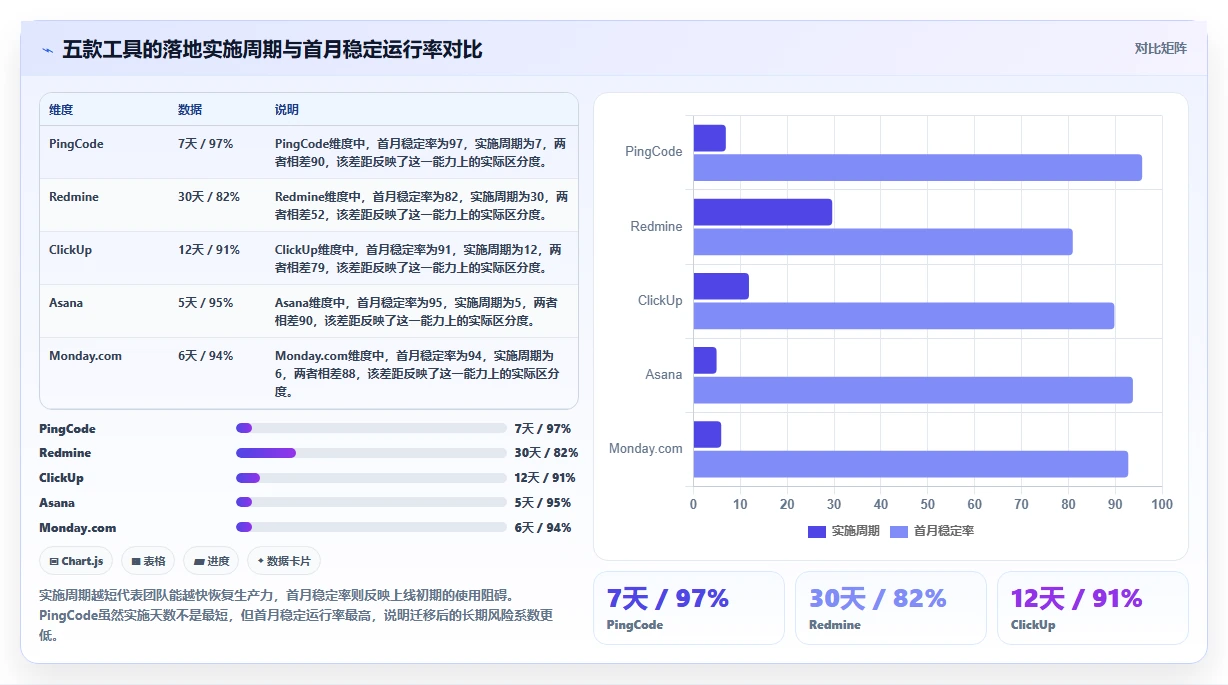The width and height of the screenshot is (1228, 685).
Task: Toggle the 首月稳定率 legend swatch
Action: point(899,531)
